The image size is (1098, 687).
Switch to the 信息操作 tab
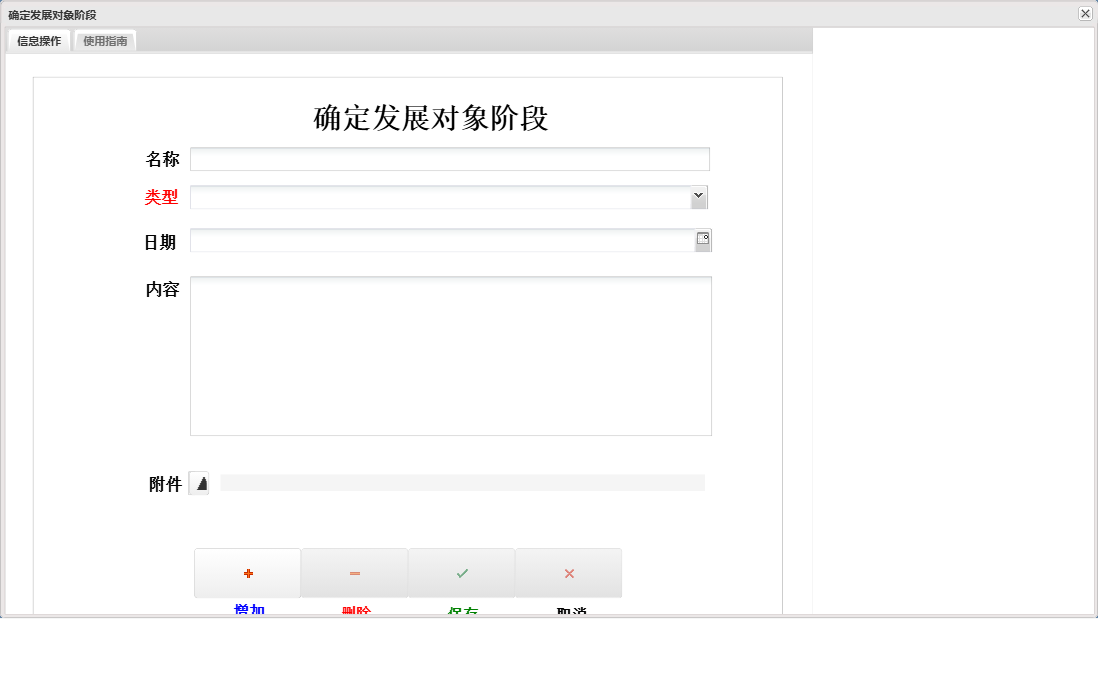click(37, 41)
